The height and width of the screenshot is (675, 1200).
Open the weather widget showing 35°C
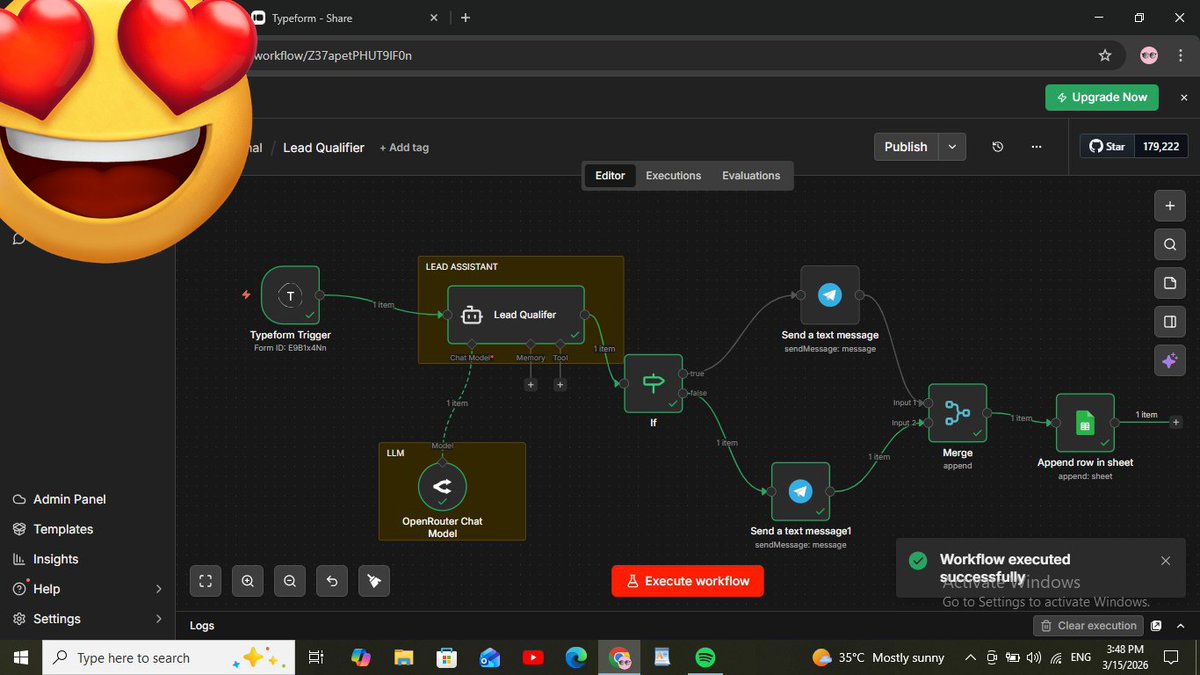tap(878, 657)
